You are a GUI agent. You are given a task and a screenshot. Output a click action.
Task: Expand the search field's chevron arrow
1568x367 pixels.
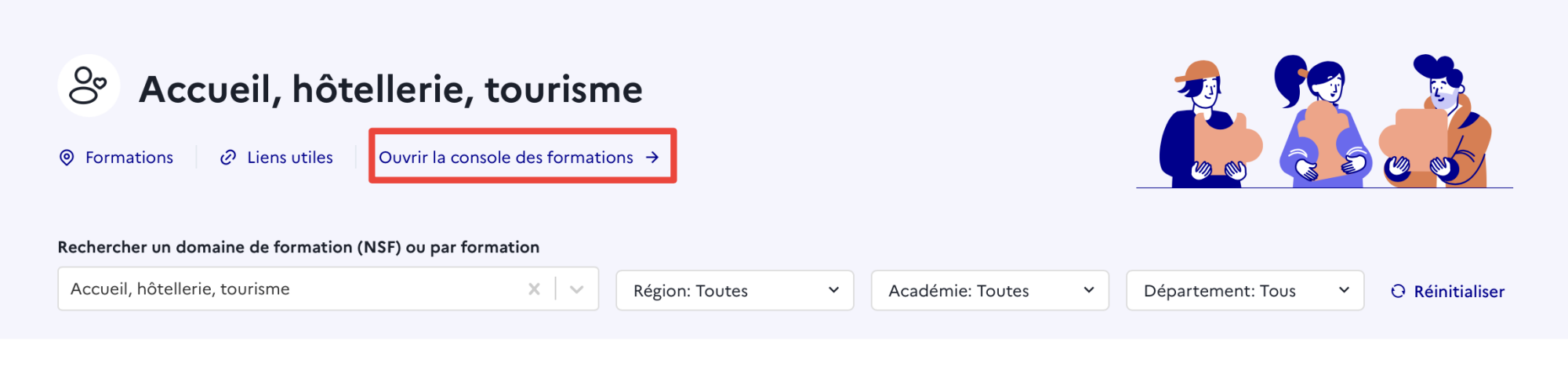(x=577, y=289)
